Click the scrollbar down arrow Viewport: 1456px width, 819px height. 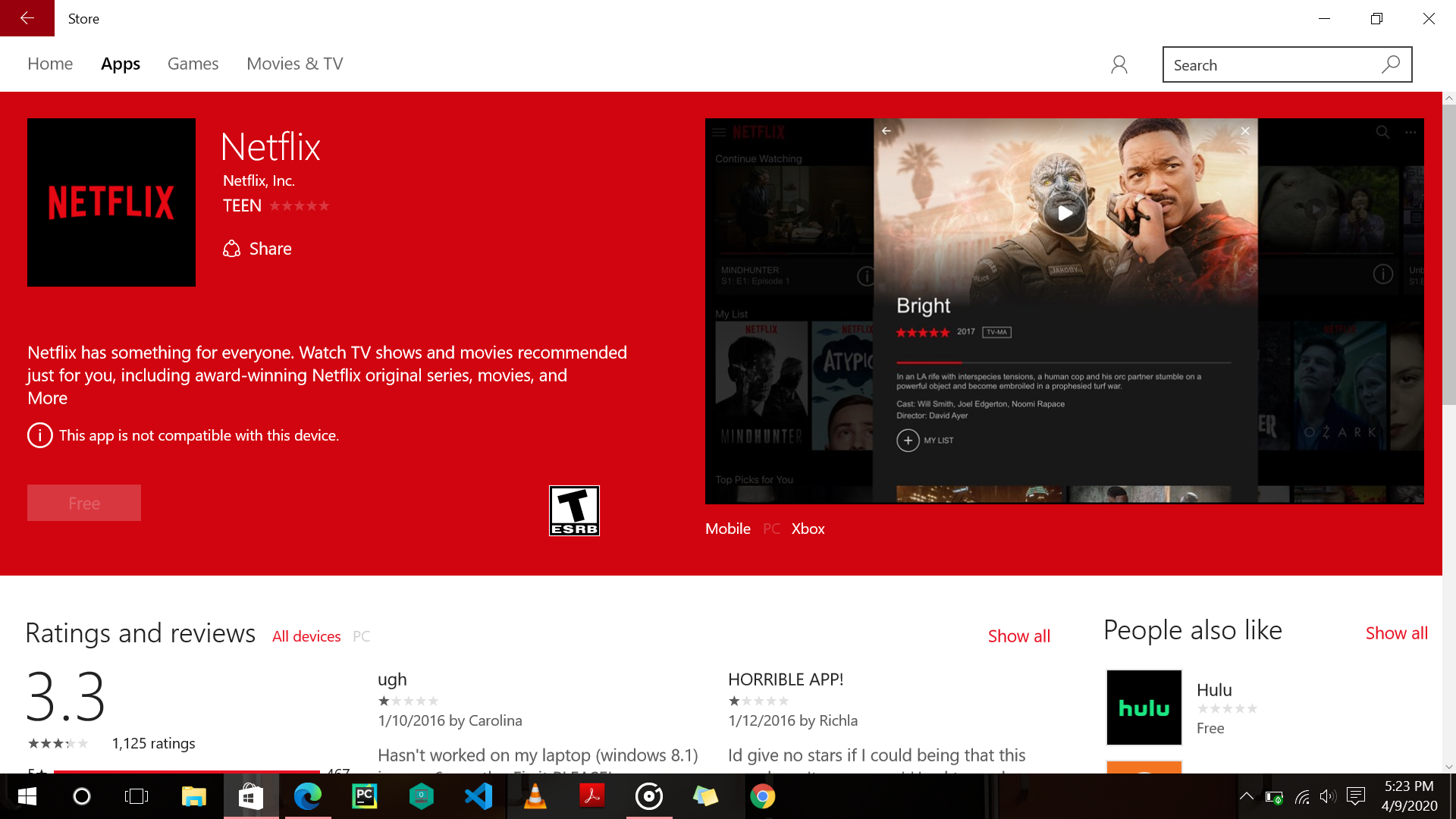[1449, 767]
